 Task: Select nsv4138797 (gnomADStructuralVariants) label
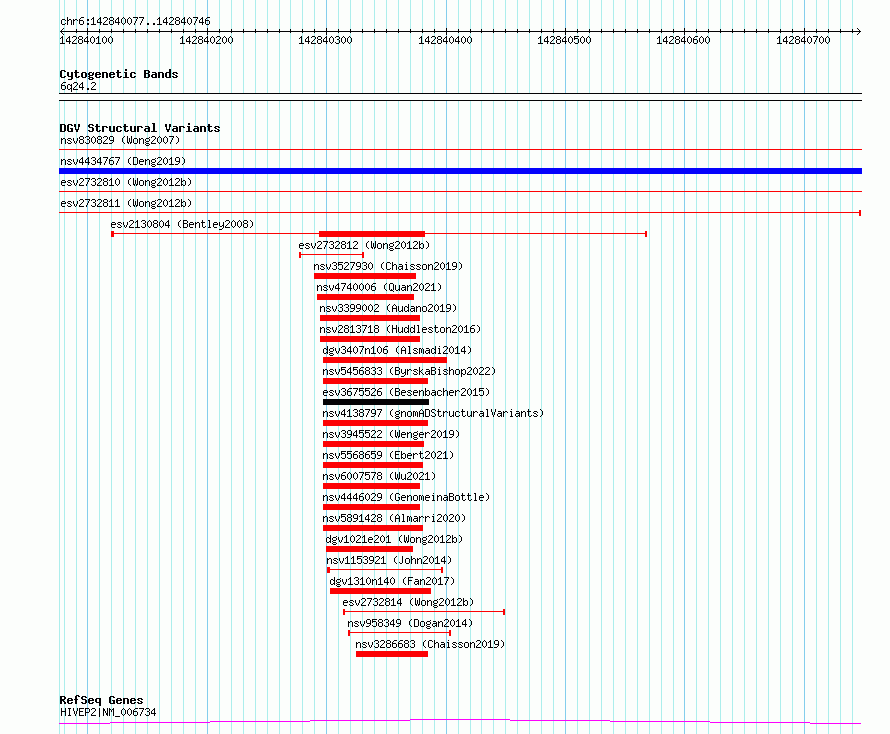point(433,413)
